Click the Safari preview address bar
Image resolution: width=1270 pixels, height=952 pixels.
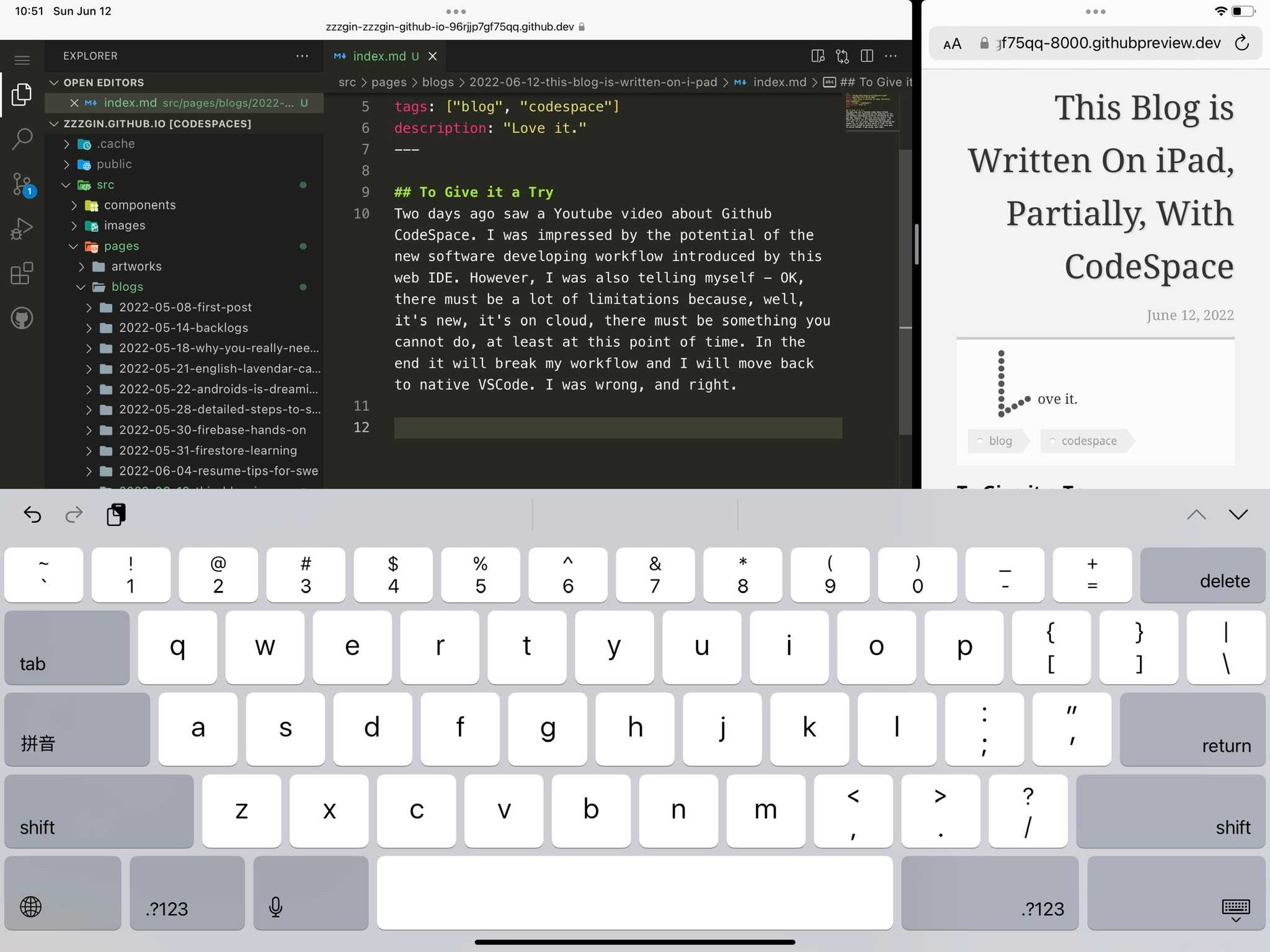1095,43
